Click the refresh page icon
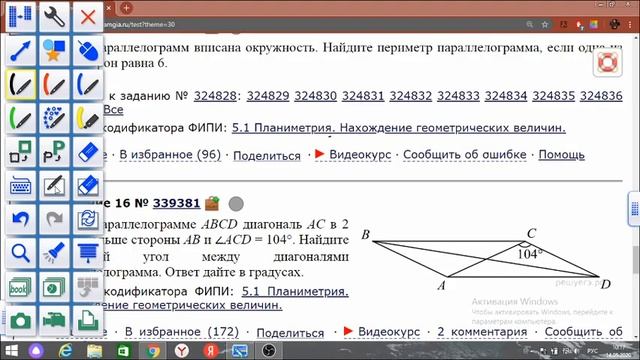Screen dimensions: 640x360 pos(88,219)
